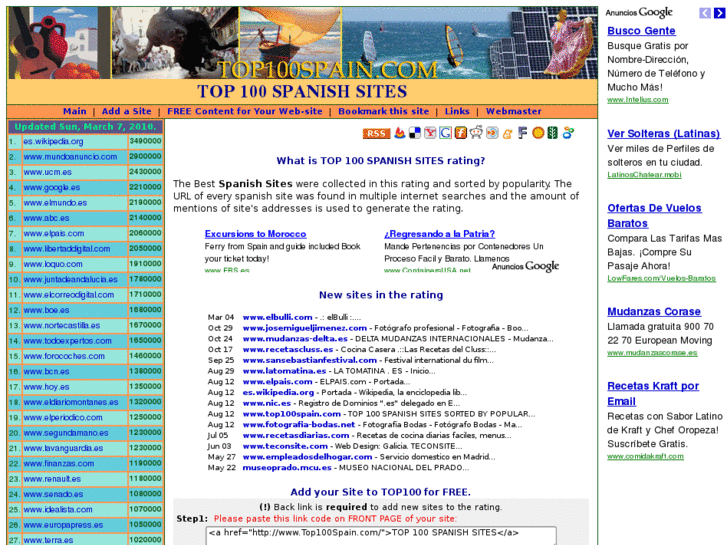Open FREE Content for Your Web-site

coord(245,111)
